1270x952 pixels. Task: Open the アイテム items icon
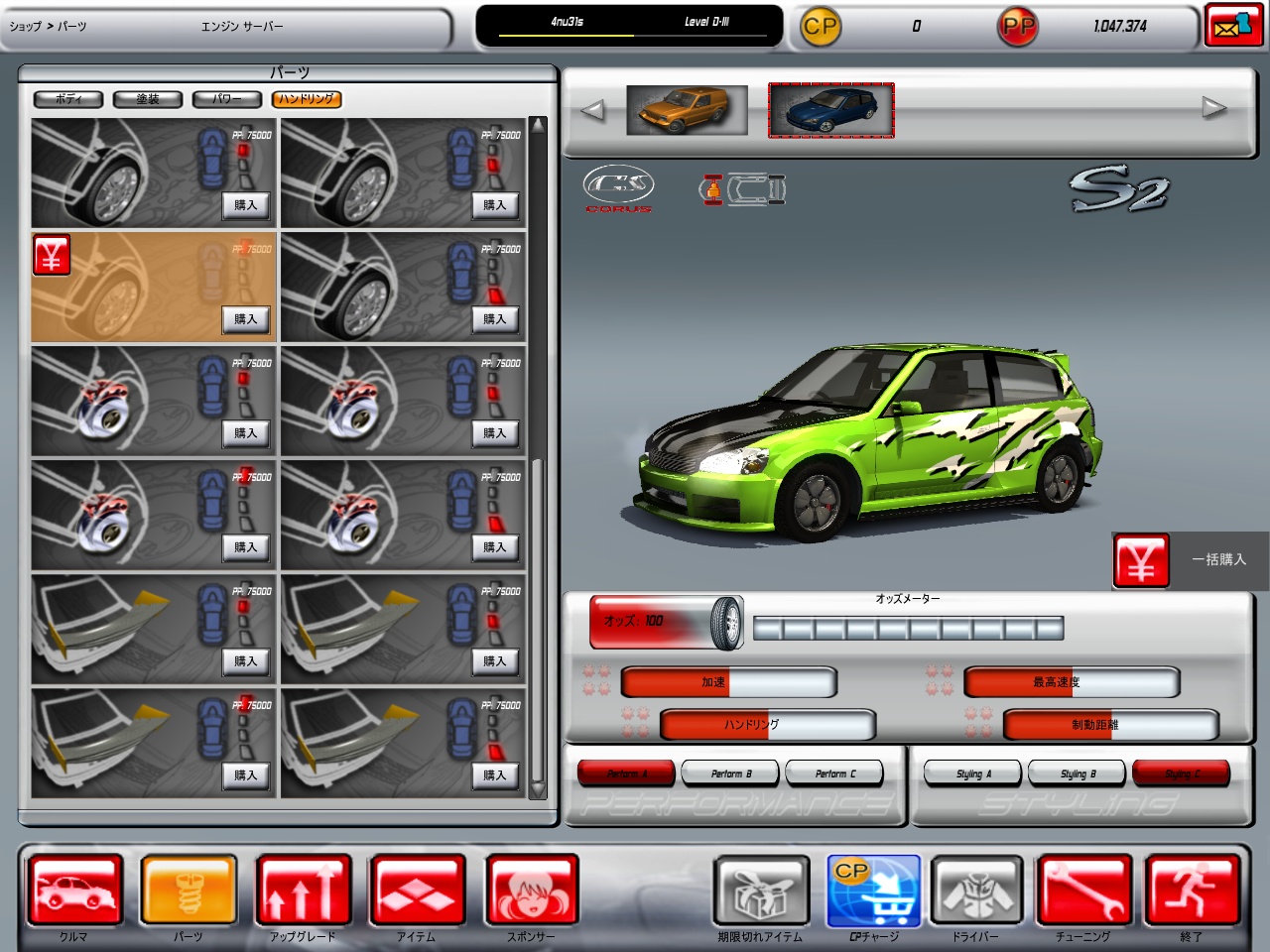(x=417, y=891)
